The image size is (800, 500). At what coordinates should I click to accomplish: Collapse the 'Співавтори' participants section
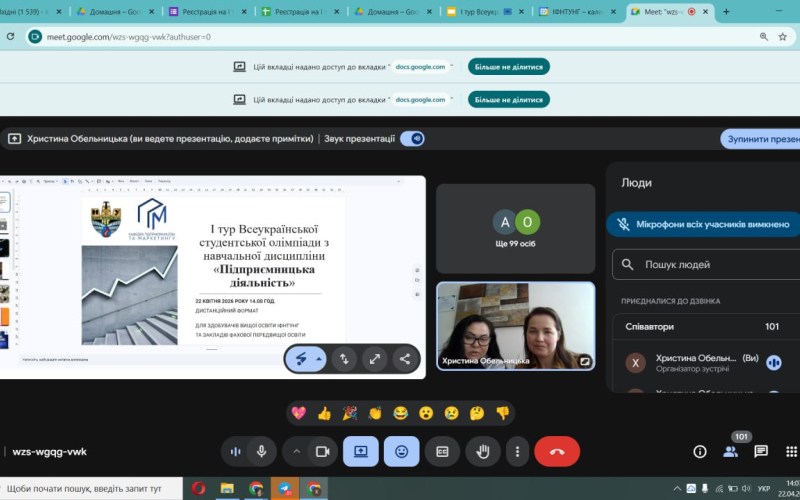(707, 327)
